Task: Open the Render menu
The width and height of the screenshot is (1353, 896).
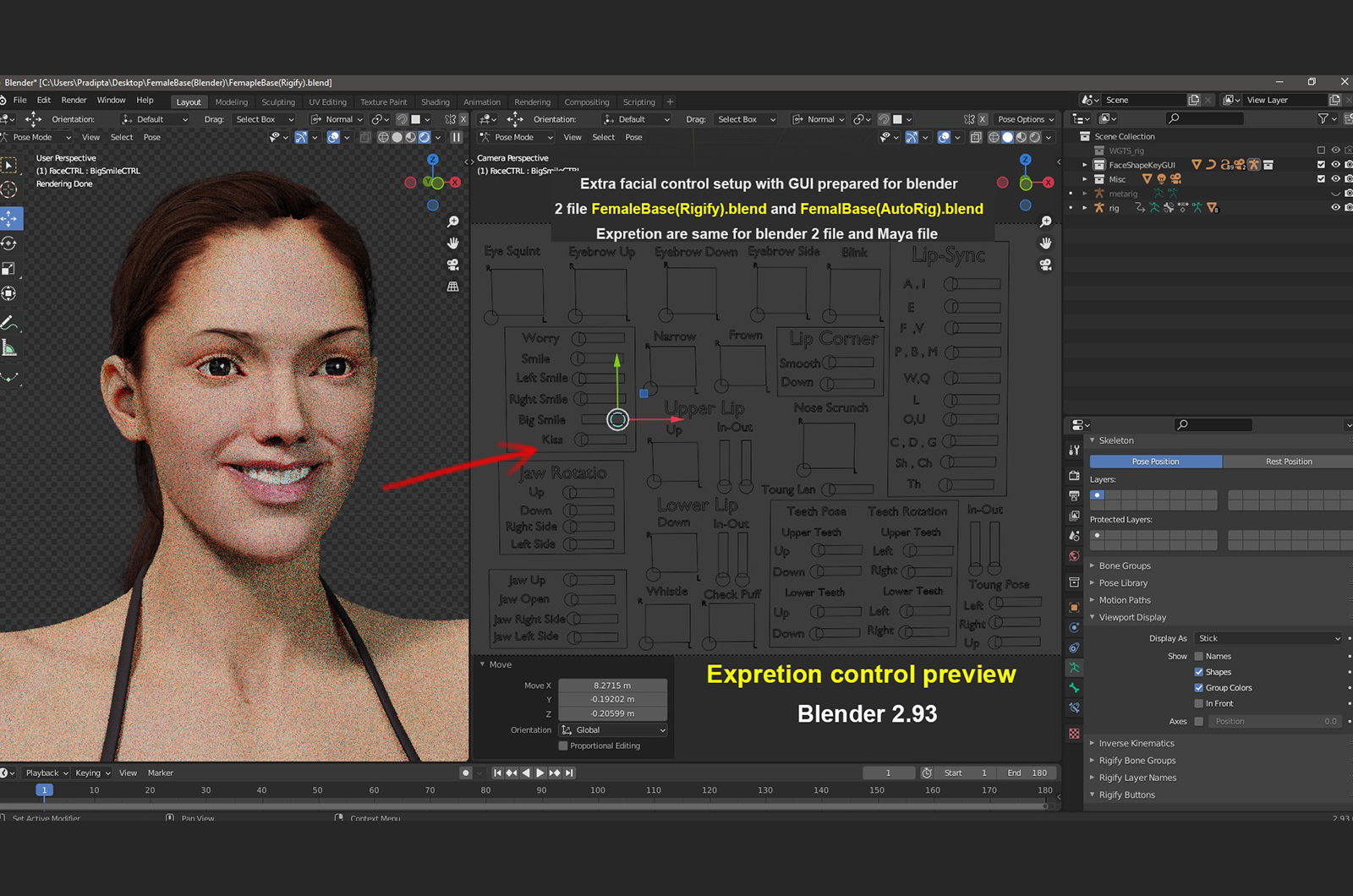Action: pyautogui.click(x=74, y=100)
